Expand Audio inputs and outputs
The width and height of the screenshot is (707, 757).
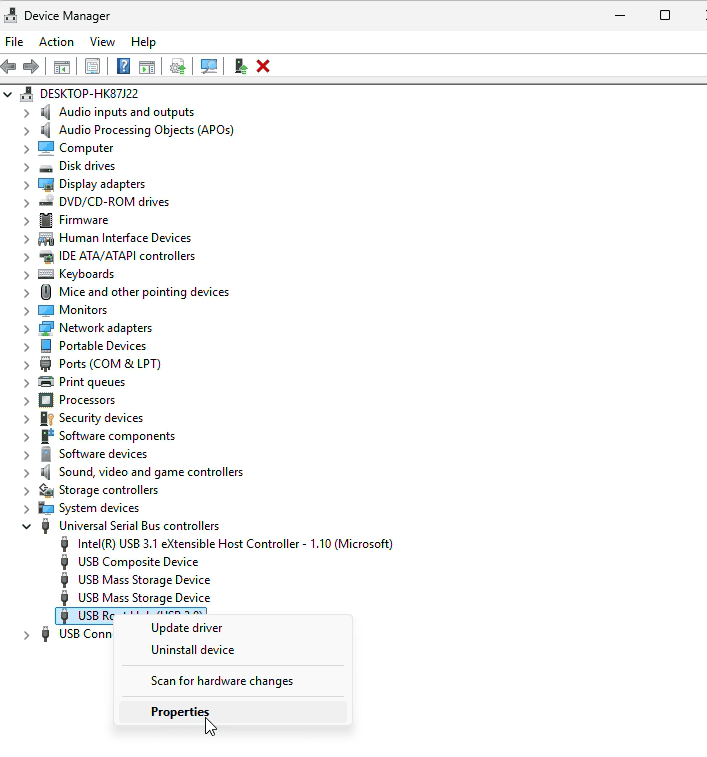27,113
